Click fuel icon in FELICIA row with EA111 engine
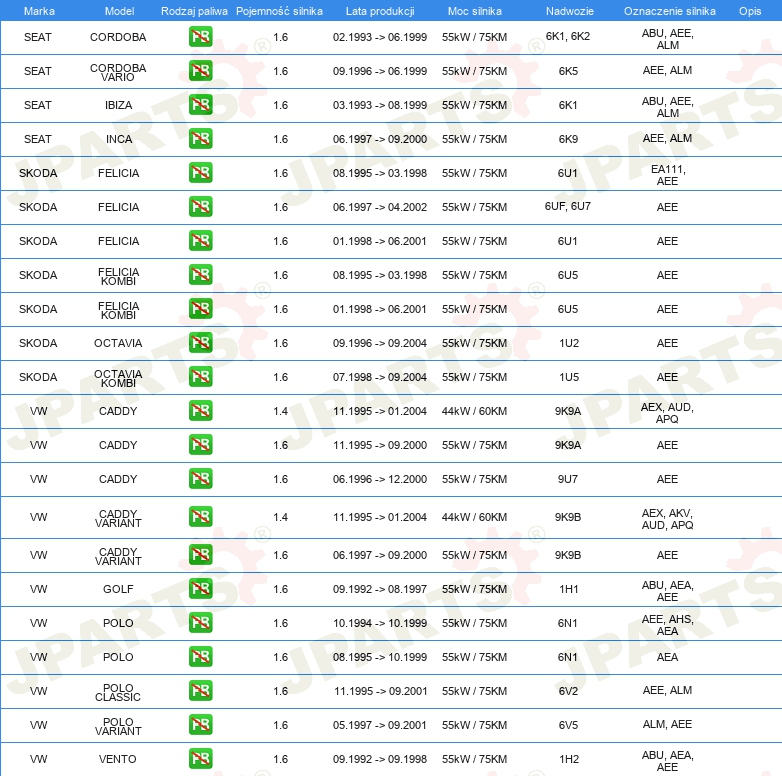 click(x=200, y=173)
